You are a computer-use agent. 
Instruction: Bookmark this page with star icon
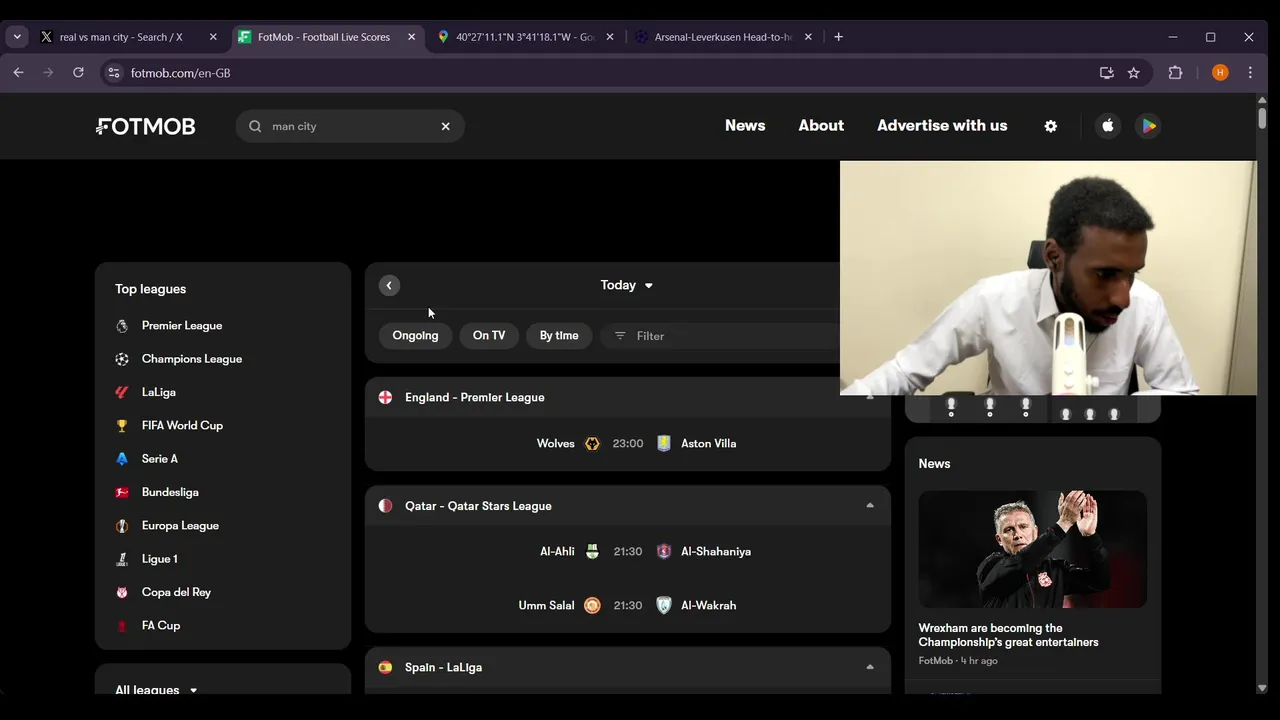1133,73
